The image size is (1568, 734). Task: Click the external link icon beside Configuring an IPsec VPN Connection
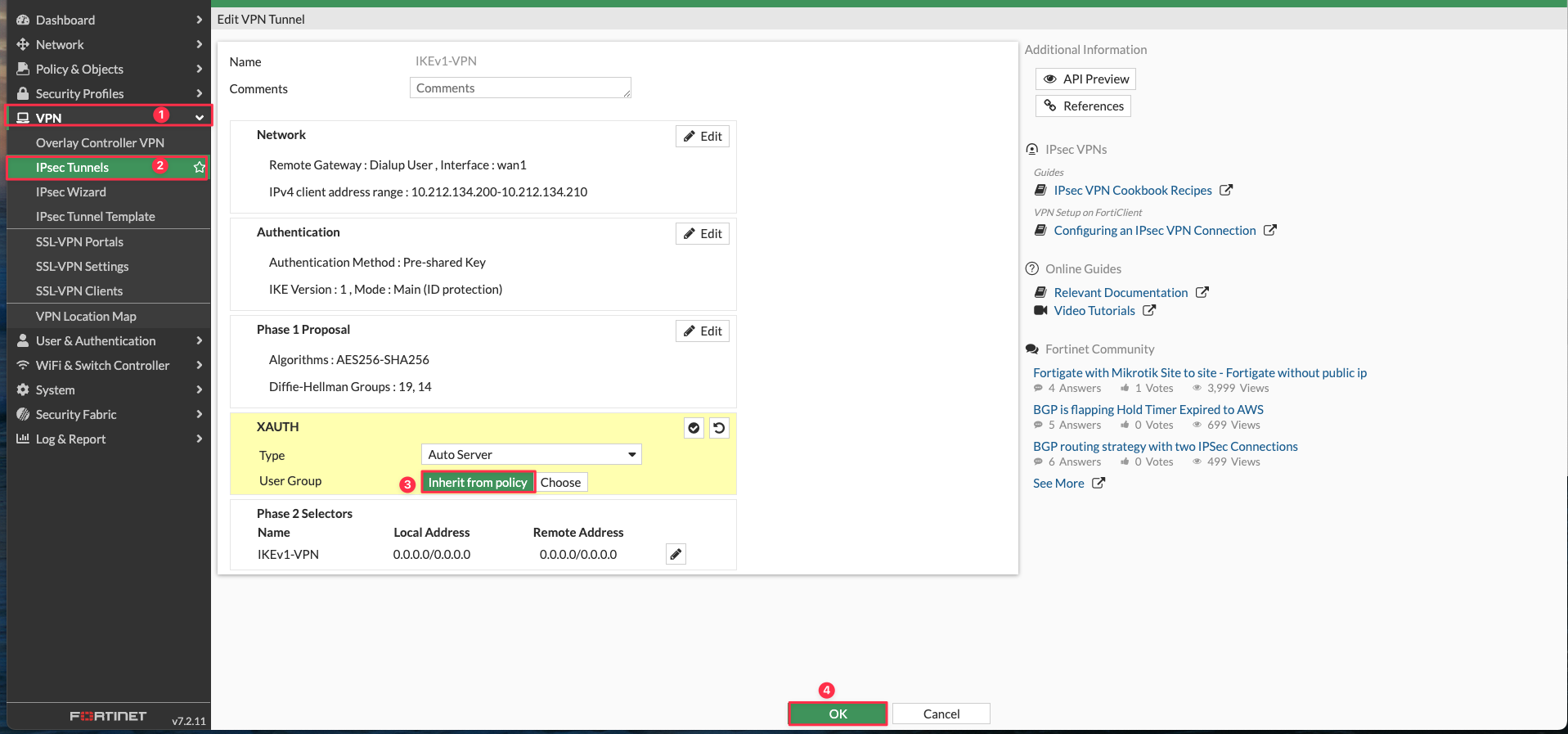[1270, 230]
